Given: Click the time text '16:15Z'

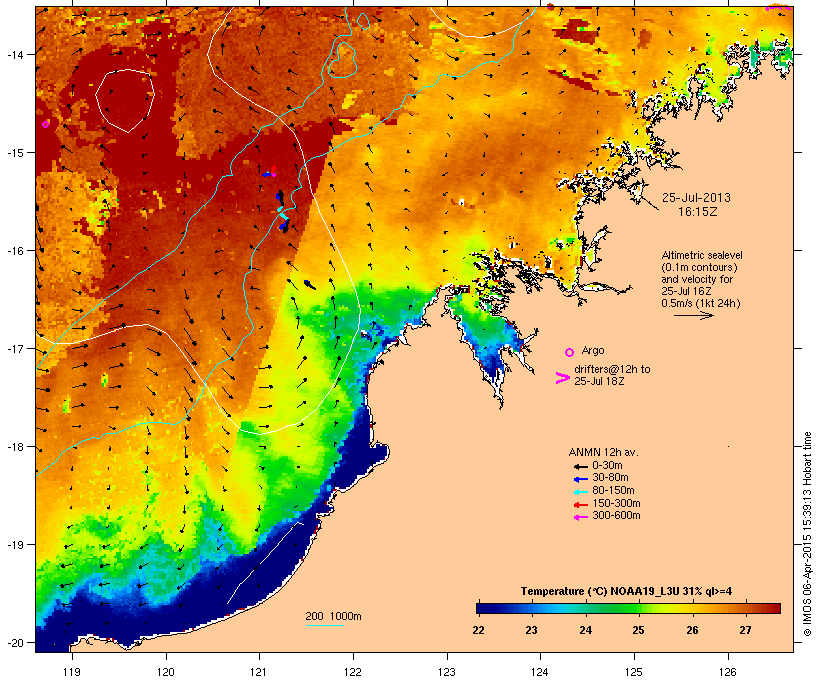Looking at the screenshot, I should pos(698,212).
